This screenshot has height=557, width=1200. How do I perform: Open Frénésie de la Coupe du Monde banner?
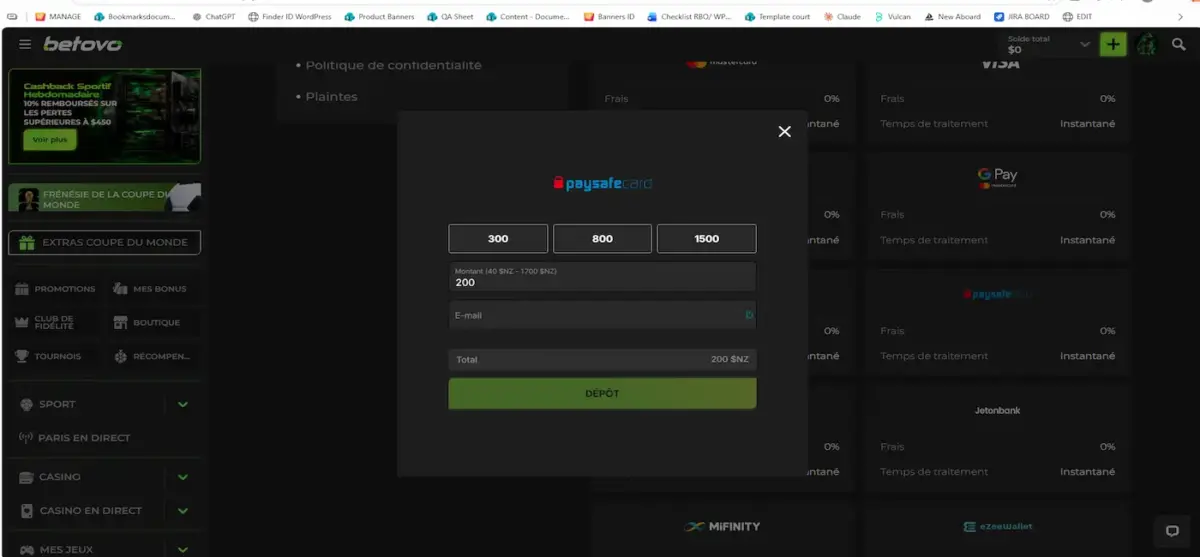[105, 198]
